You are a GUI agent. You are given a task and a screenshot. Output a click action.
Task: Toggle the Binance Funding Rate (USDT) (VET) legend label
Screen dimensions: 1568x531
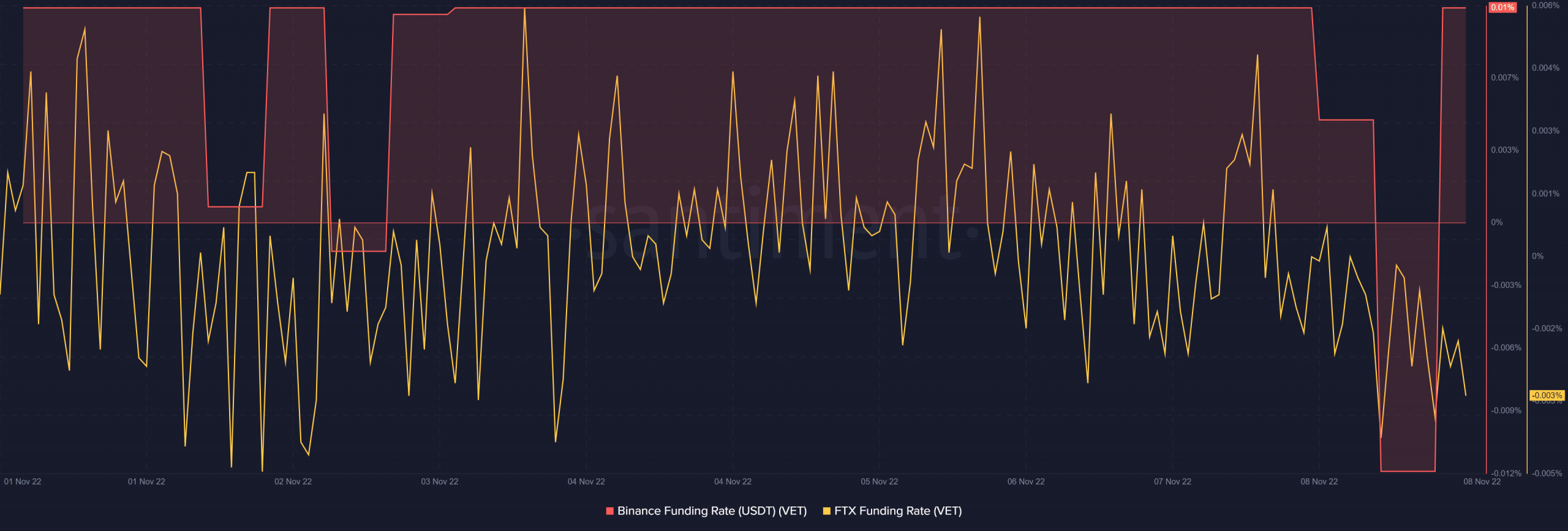pos(712,511)
